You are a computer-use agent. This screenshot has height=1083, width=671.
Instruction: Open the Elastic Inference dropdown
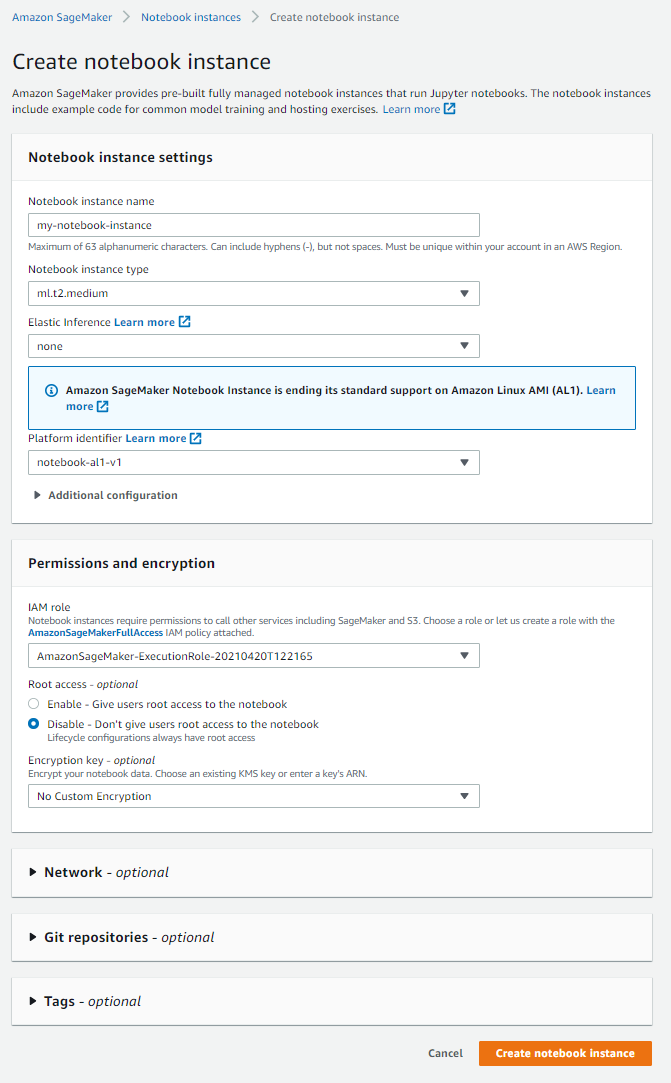(254, 346)
